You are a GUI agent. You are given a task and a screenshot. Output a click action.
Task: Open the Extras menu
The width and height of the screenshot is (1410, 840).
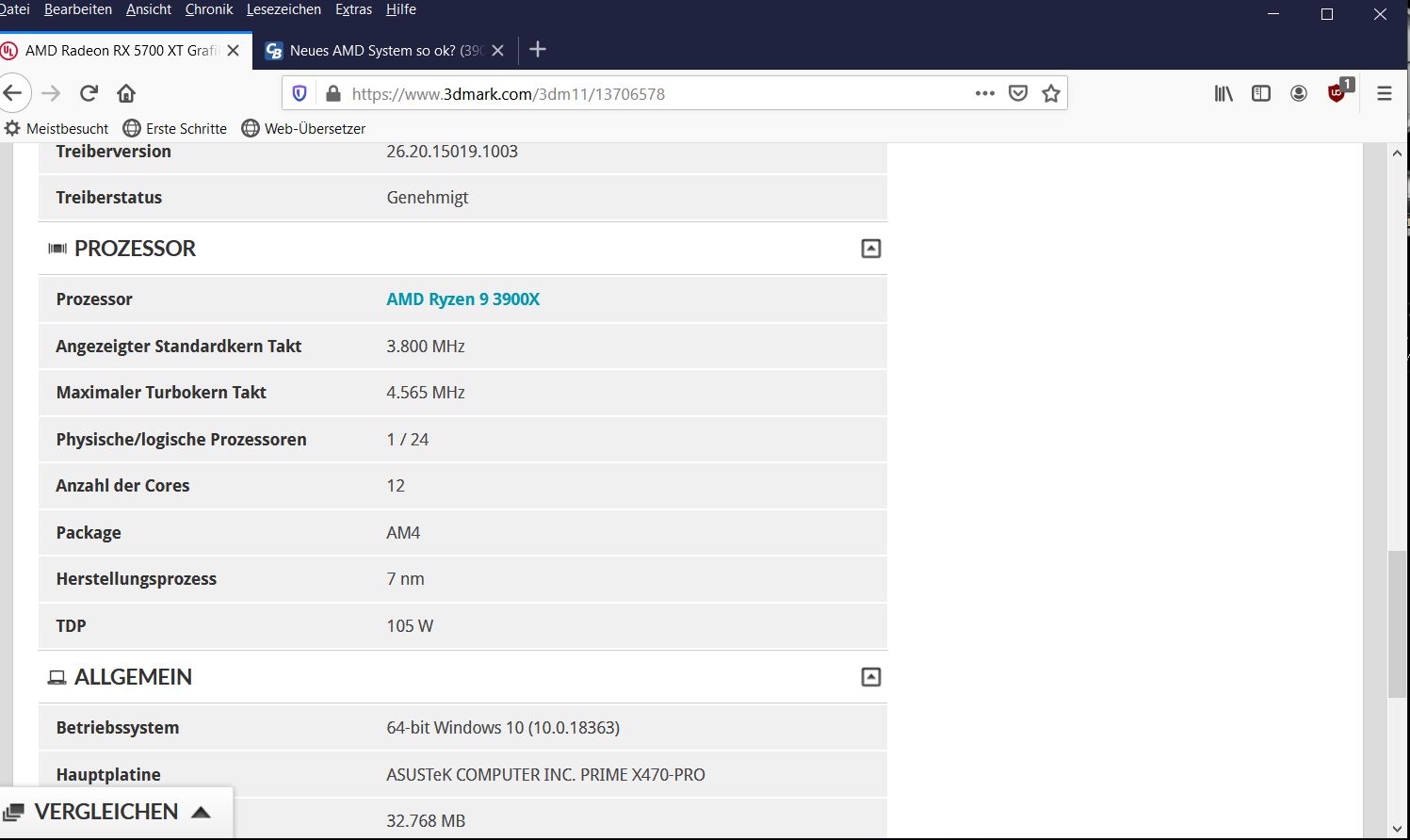pyautogui.click(x=353, y=9)
